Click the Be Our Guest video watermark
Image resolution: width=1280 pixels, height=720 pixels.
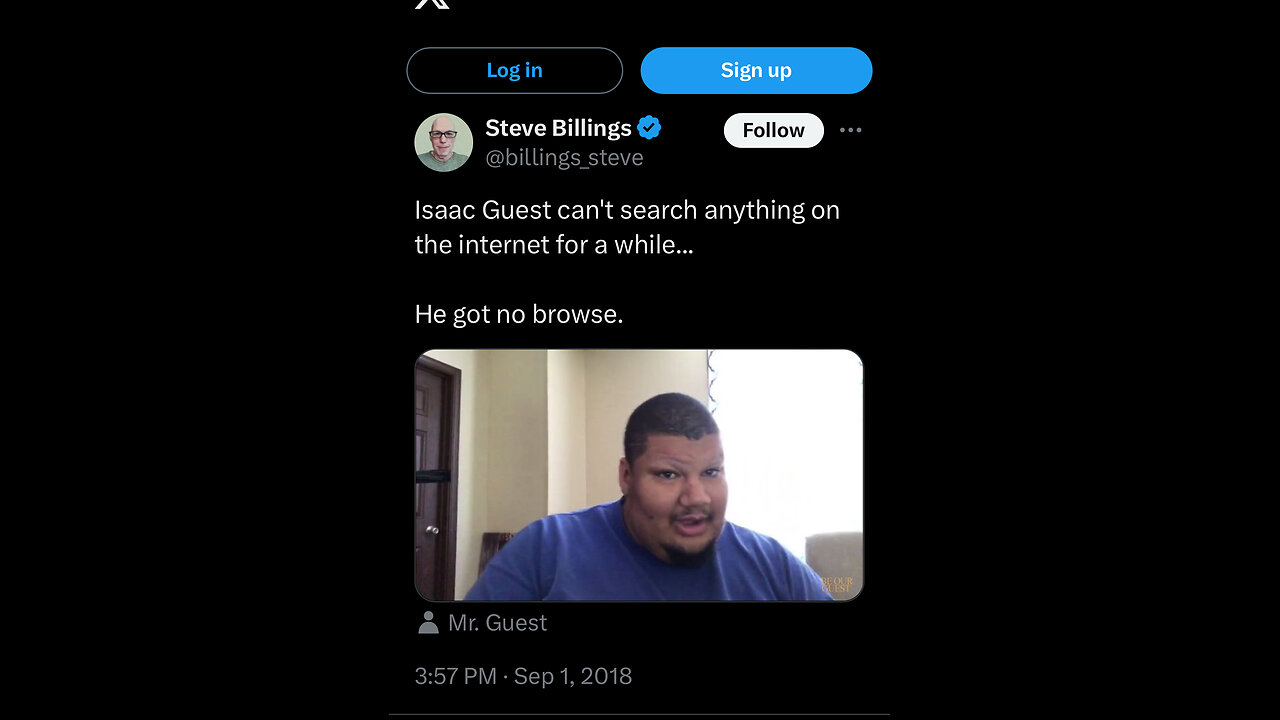click(836, 585)
